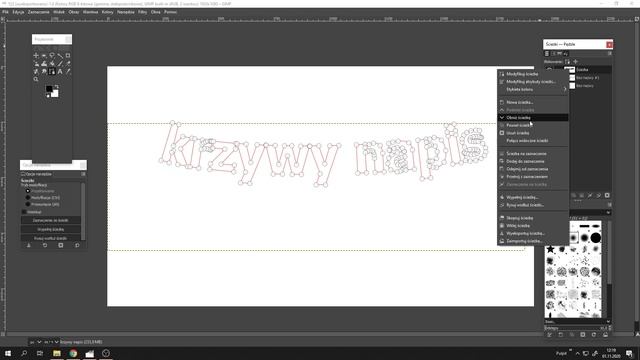Select the Text tool (A icon)

[x=60, y=71]
